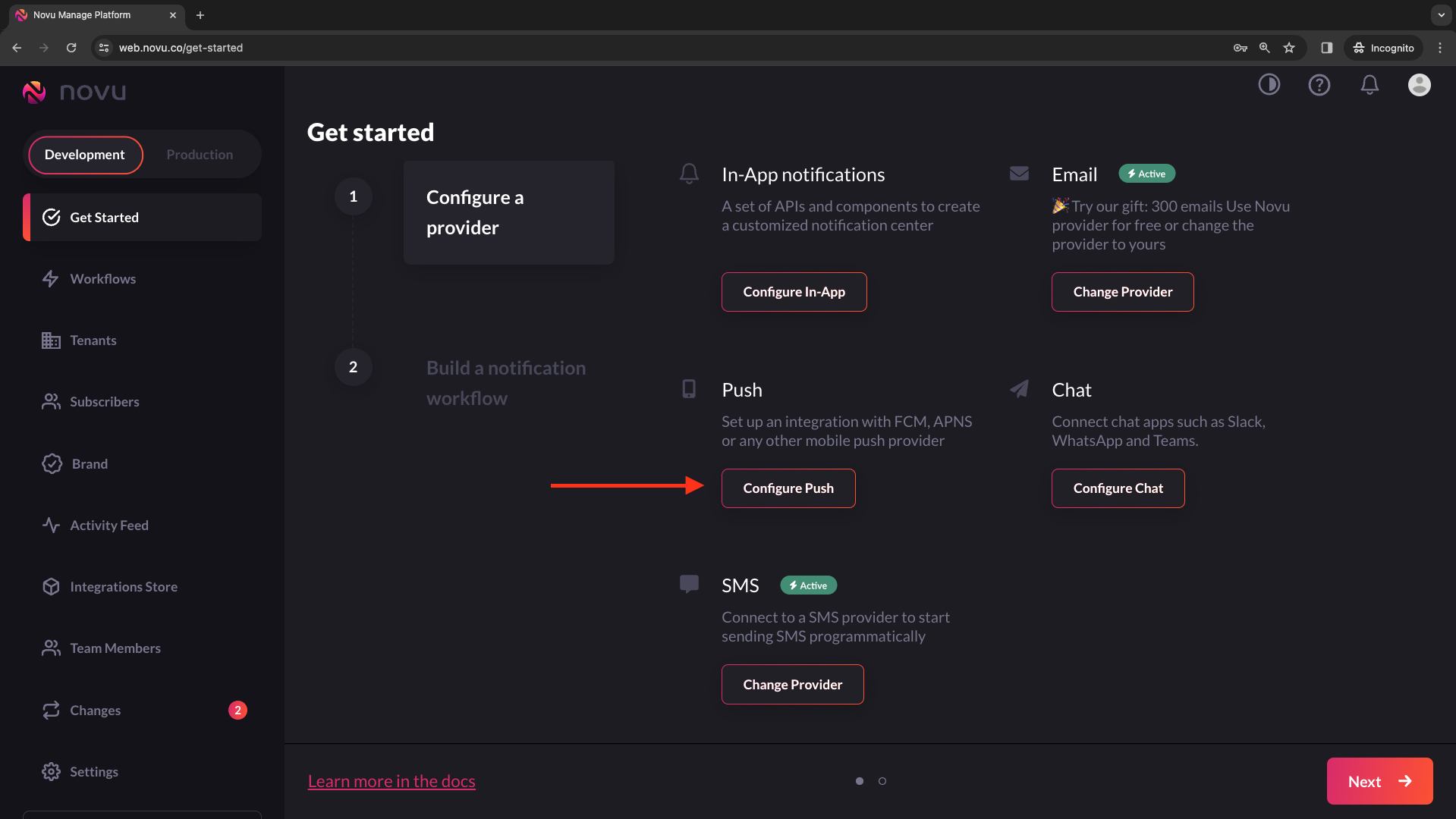Open the browser zoom magnifier icon
1456x819 pixels.
click(x=1264, y=48)
